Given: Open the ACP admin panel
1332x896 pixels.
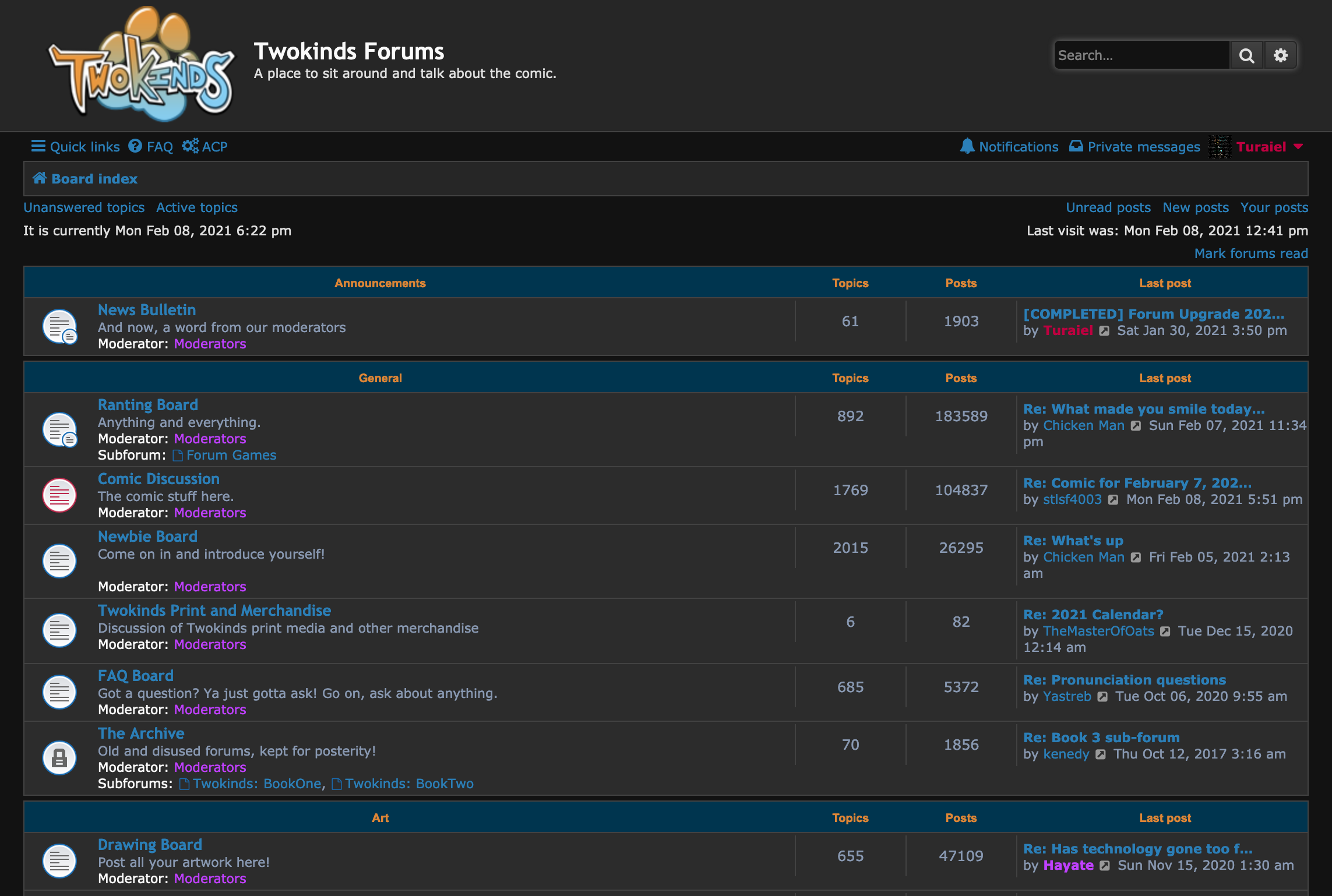Looking at the screenshot, I should (x=205, y=147).
